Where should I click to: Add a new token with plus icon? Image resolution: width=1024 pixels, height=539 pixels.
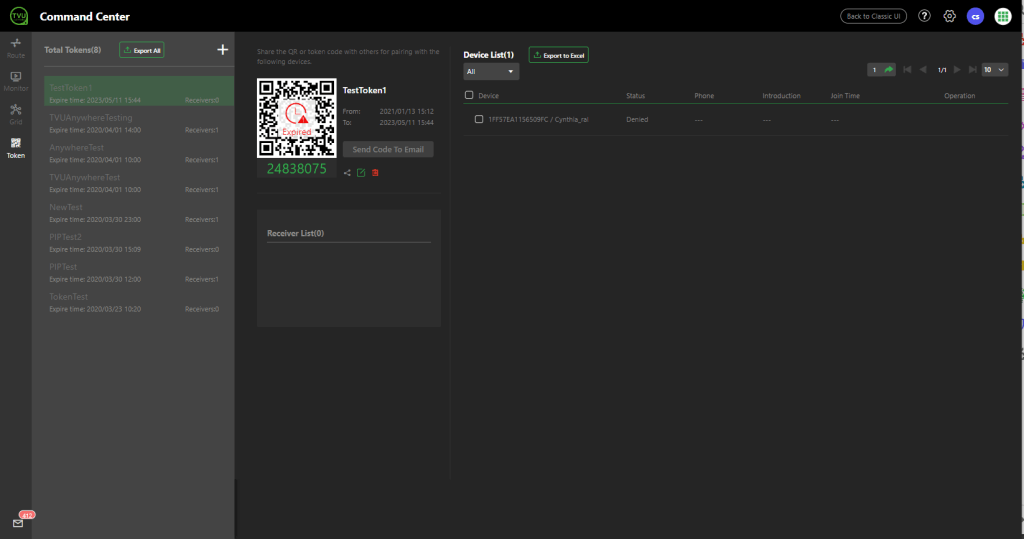(223, 50)
